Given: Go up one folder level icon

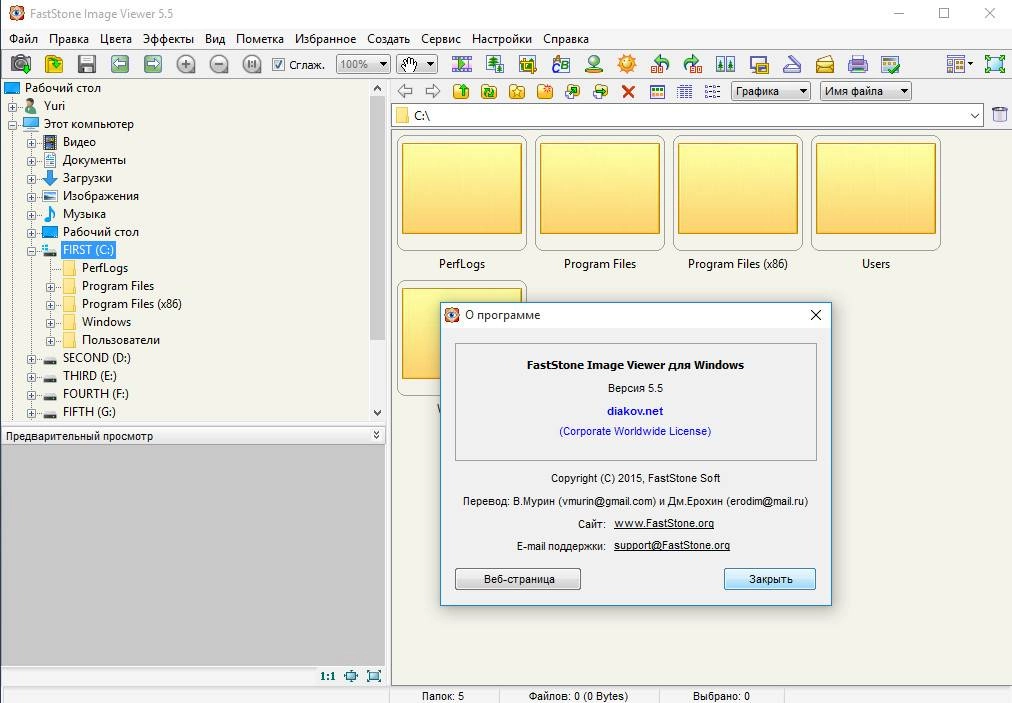Looking at the screenshot, I should (461, 92).
